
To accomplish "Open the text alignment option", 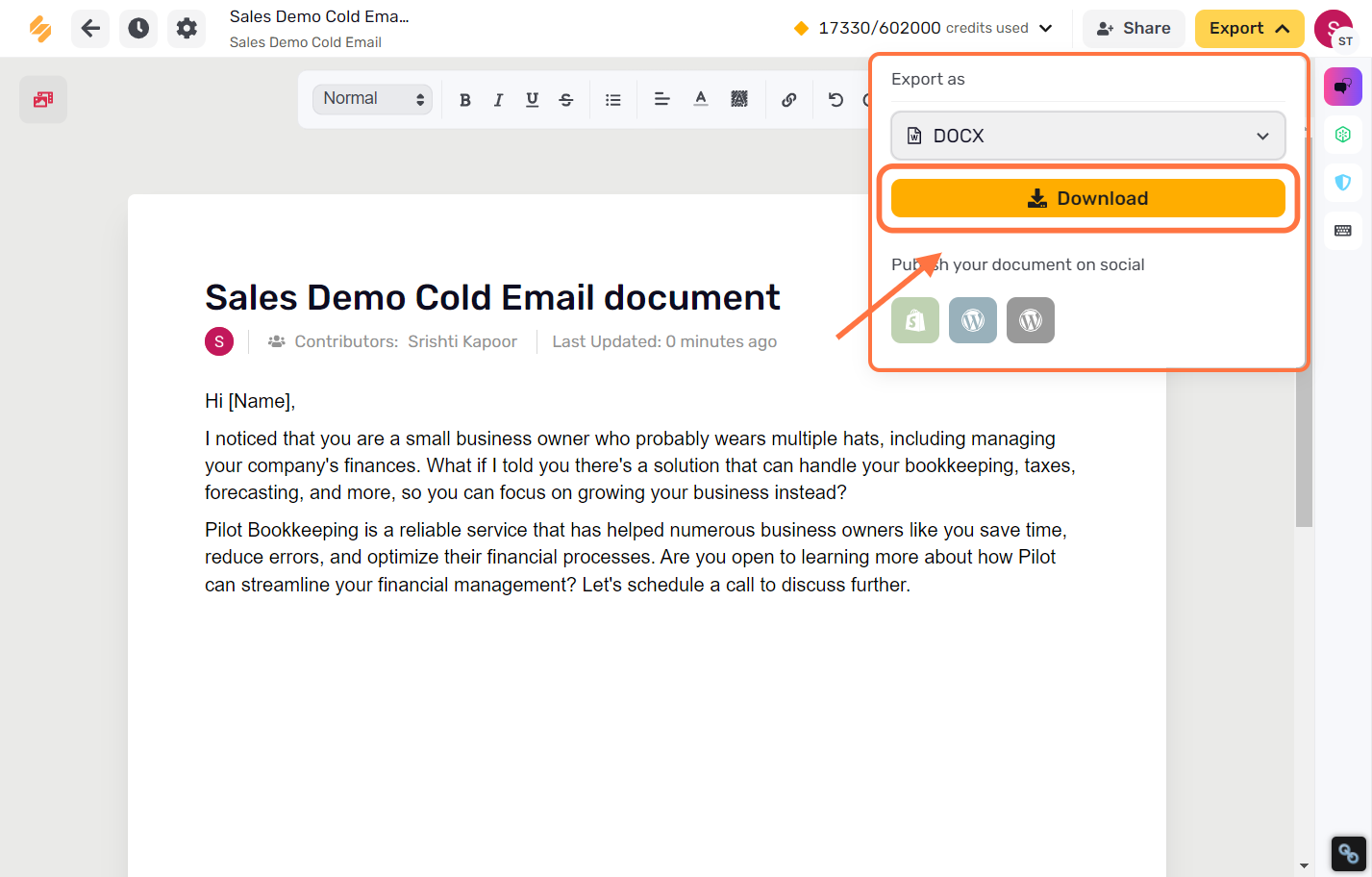I will 661,99.
